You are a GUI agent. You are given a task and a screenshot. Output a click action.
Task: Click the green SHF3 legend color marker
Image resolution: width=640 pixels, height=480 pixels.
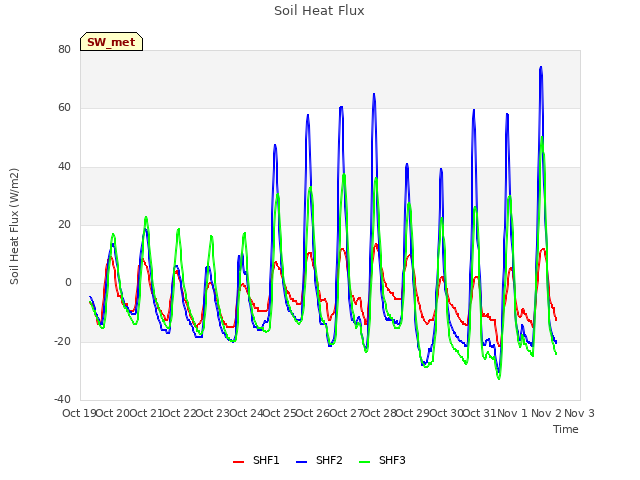coord(364,462)
